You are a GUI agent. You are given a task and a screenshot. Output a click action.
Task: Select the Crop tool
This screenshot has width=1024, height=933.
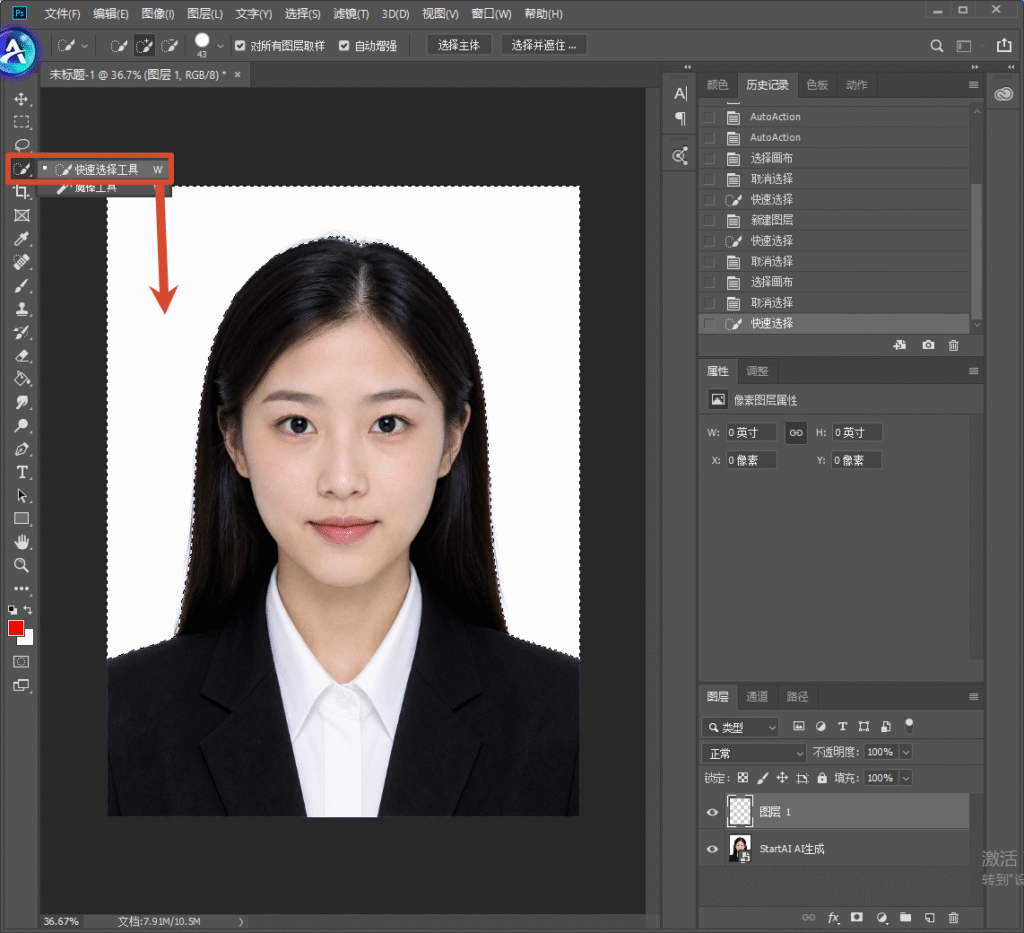(22, 192)
